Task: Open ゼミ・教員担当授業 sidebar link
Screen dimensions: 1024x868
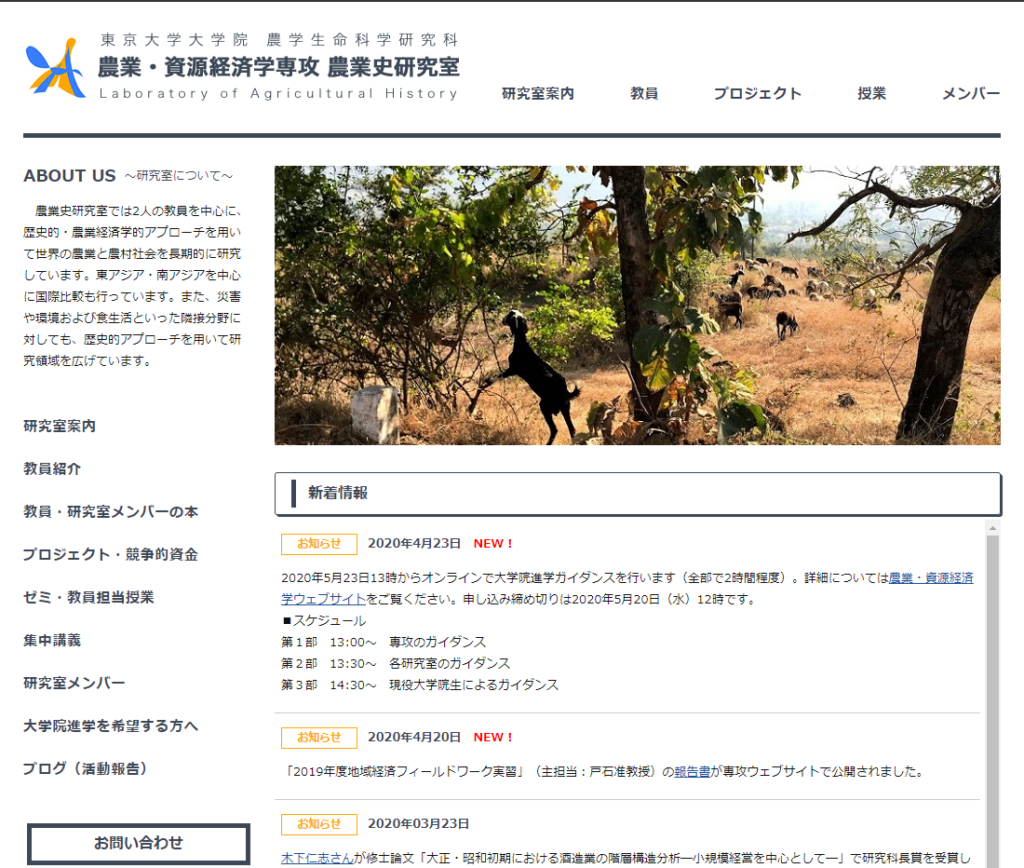Action: pyautogui.click(x=89, y=597)
